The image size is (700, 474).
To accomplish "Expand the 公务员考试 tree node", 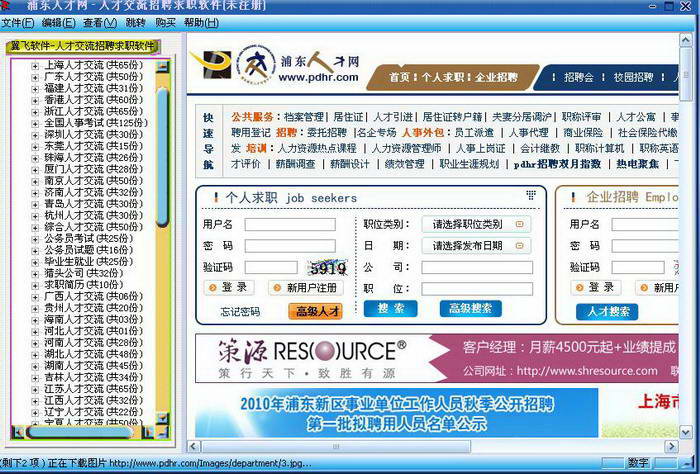I will pyautogui.click(x=35, y=240).
